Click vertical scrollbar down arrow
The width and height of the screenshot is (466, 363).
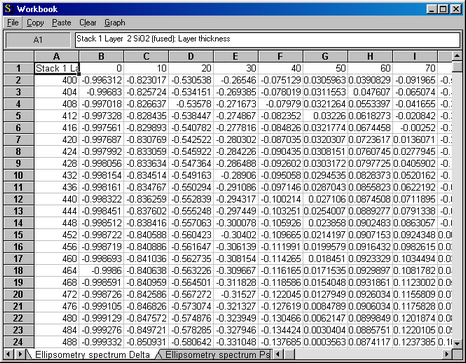pyautogui.click(x=457, y=343)
